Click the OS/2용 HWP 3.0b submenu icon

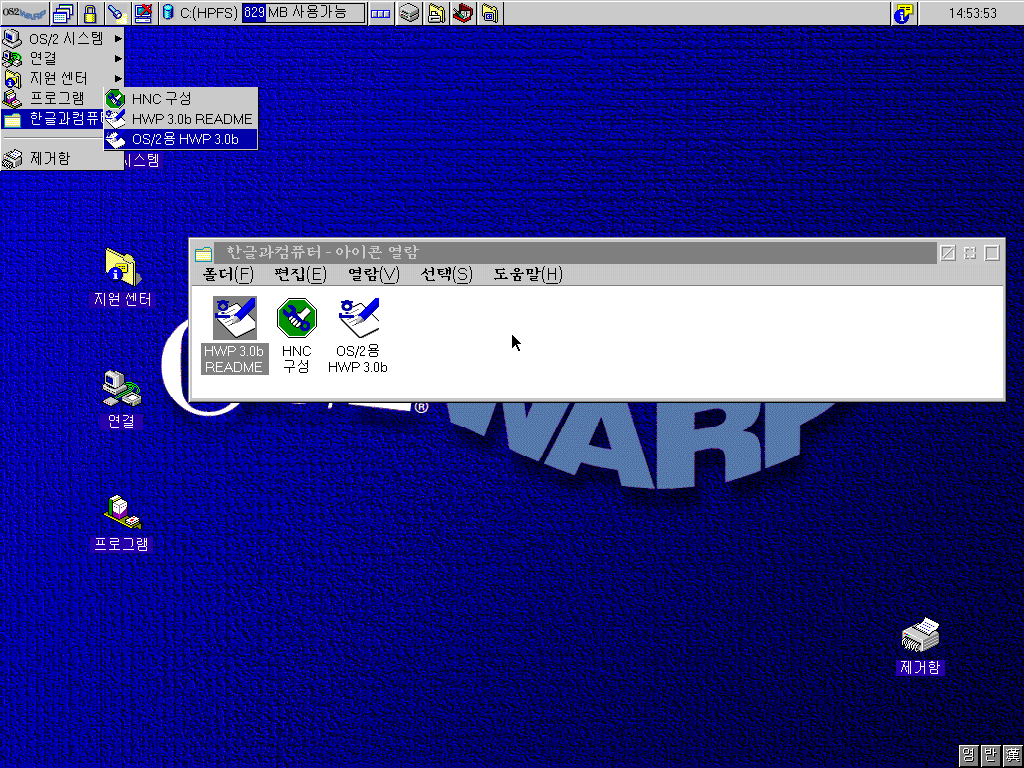coord(116,139)
